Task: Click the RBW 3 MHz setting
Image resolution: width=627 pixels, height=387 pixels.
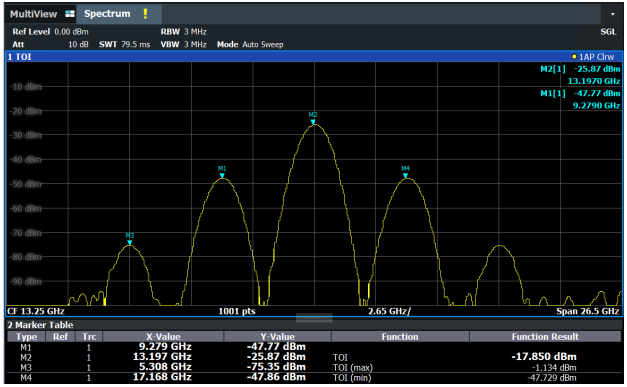Action: click(x=184, y=32)
